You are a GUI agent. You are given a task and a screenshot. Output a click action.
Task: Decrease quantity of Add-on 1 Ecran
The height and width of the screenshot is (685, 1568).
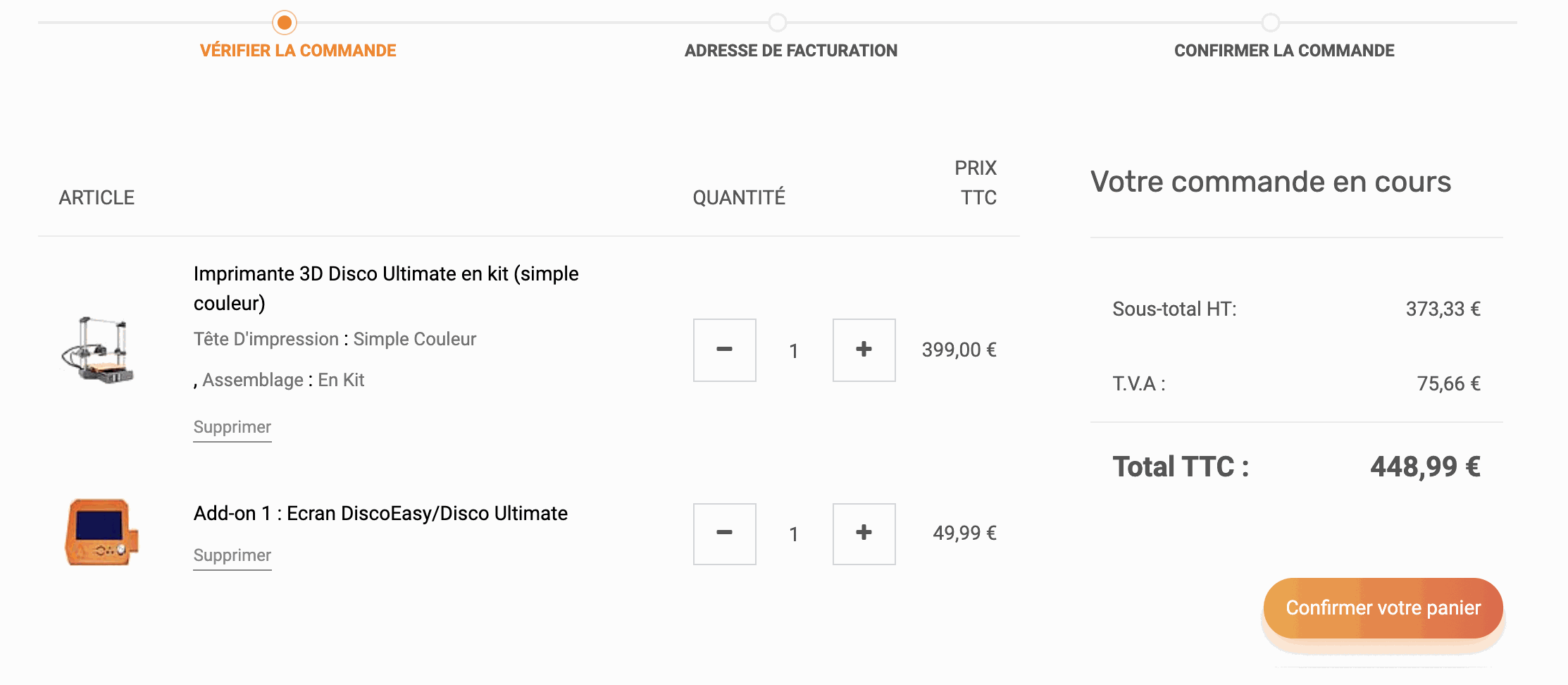click(724, 533)
